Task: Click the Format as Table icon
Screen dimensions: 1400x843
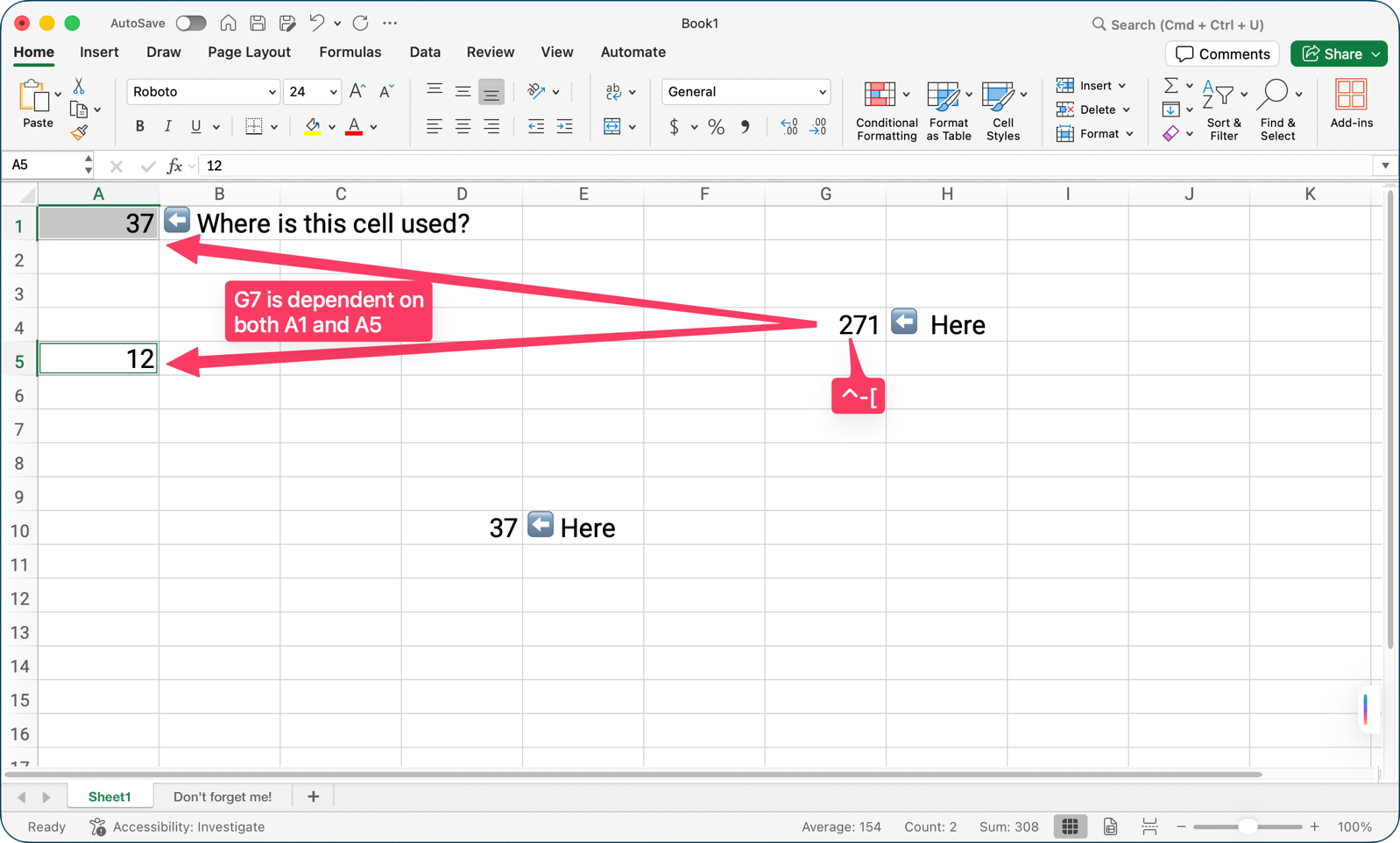Action: pos(943,95)
